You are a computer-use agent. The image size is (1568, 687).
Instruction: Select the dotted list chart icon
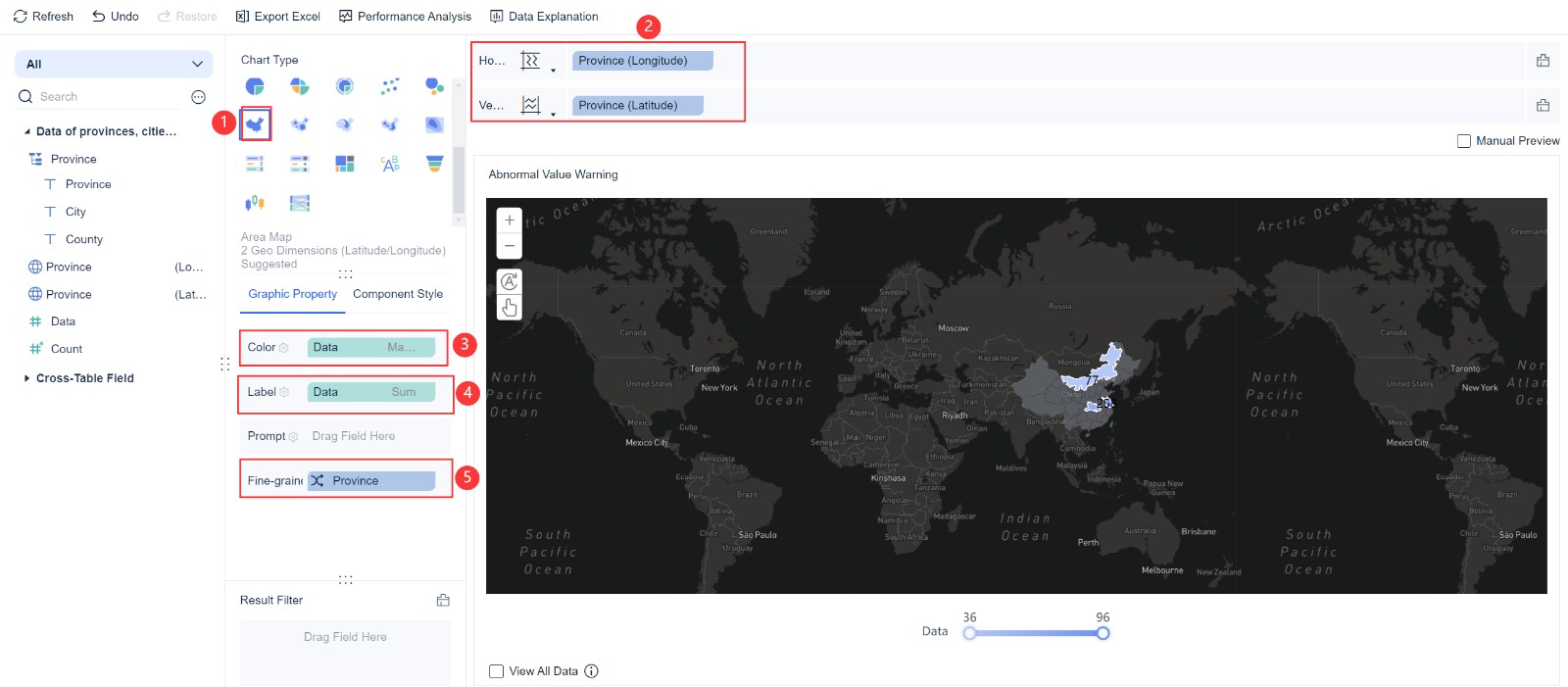click(x=300, y=164)
